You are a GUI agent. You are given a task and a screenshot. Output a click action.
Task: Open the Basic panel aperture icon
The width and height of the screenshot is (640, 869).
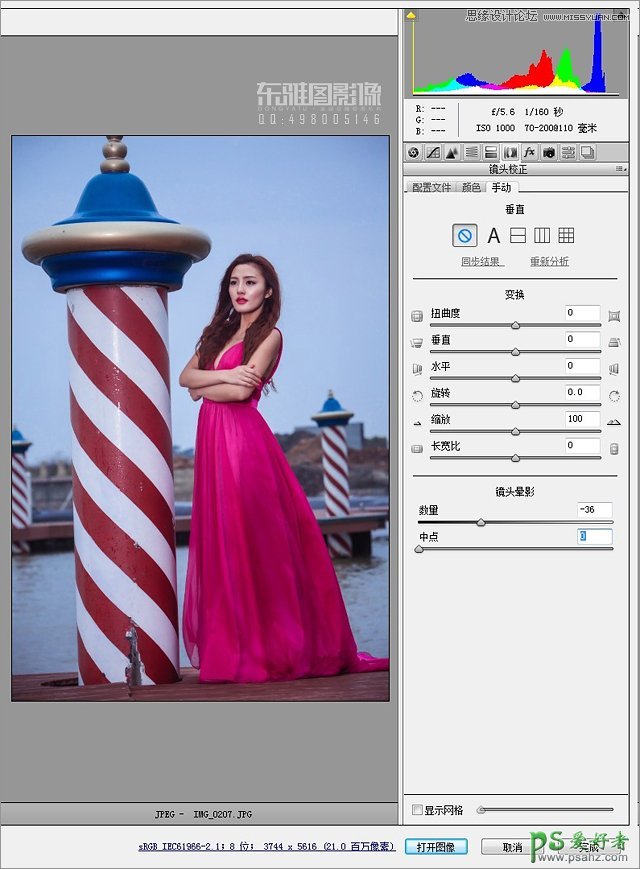pyautogui.click(x=413, y=153)
